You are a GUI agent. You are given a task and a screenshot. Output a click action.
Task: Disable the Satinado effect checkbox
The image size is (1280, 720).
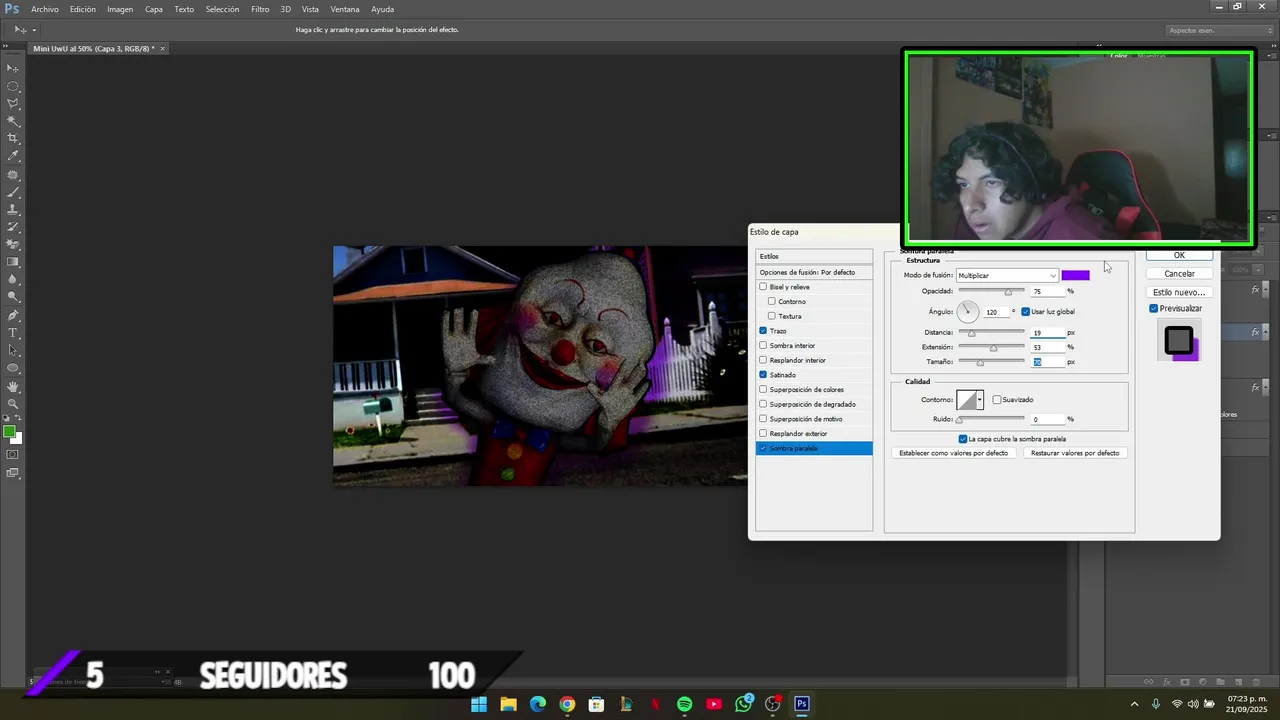763,375
